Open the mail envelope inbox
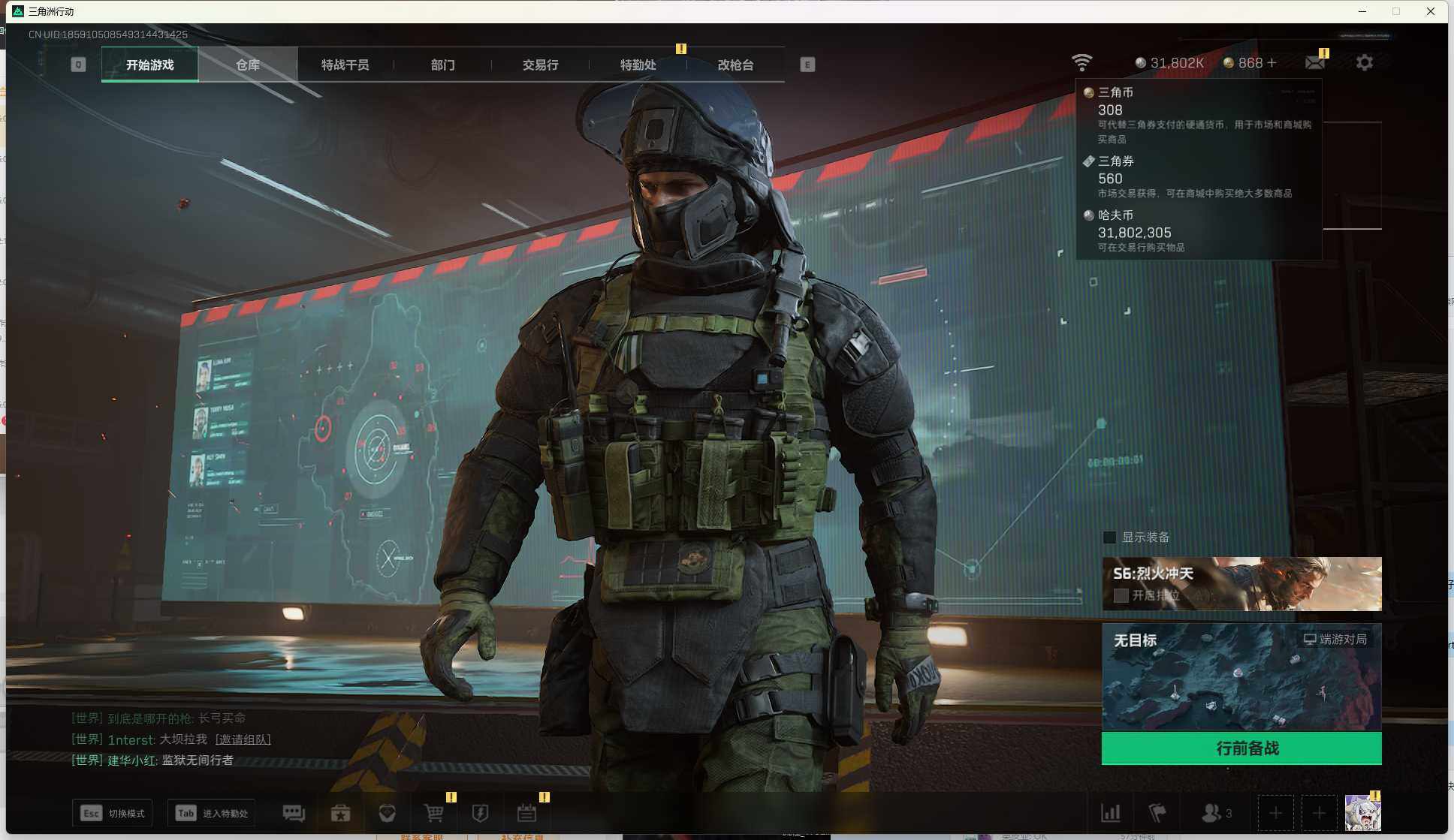1454x840 pixels. pos(1315,63)
